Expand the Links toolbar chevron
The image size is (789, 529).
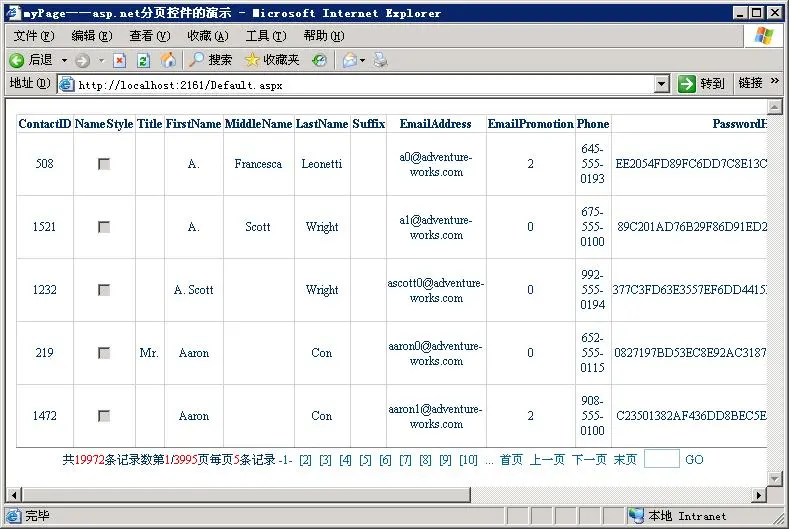[x=774, y=81]
